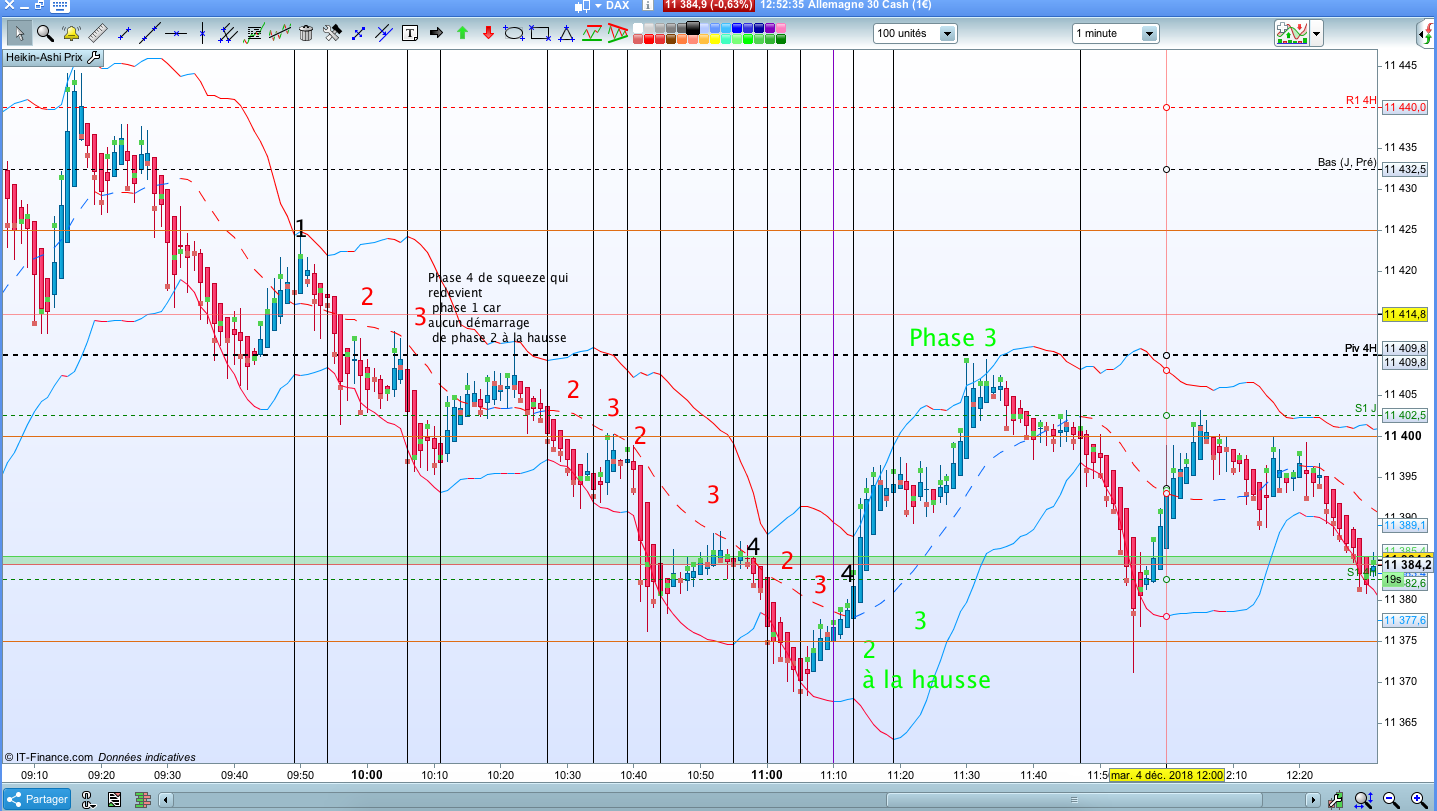This screenshot has height=811, width=1437.
Task: Select the ruler measurement tool
Action: (x=98, y=33)
